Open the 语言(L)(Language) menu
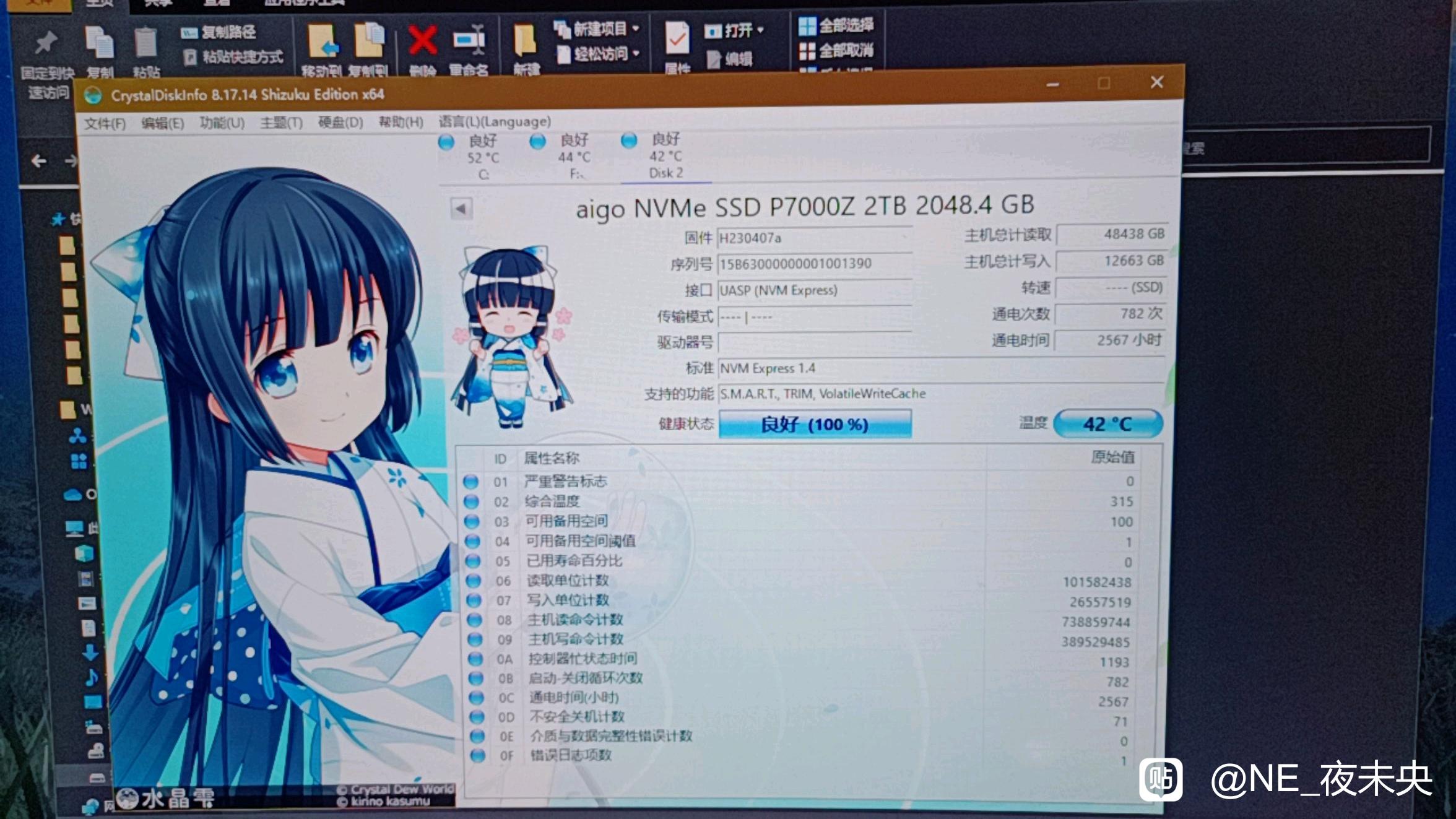 [495, 121]
